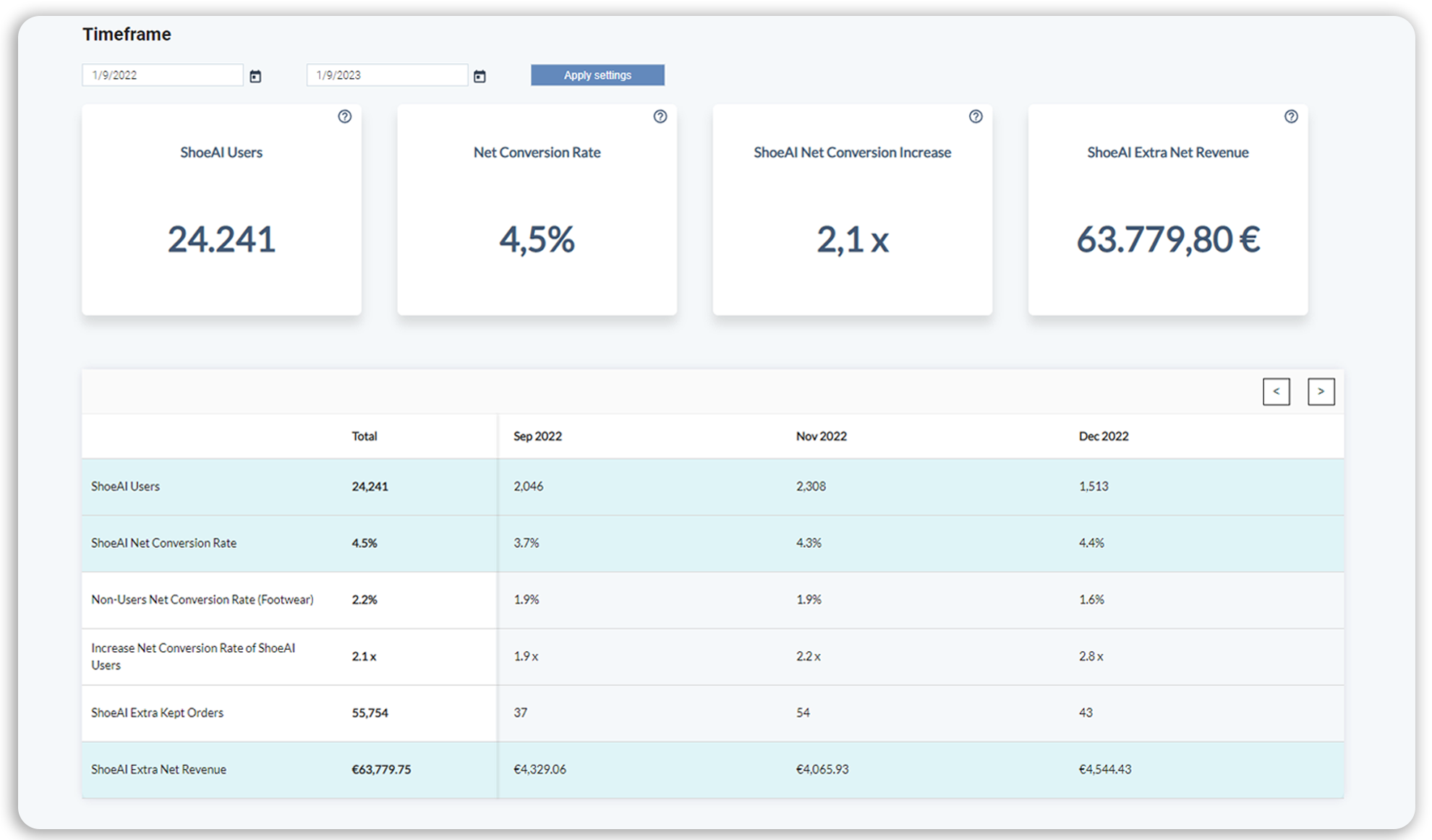Image resolution: width=1432 pixels, height=840 pixels.
Task: Select Dec 2022 users value 1,513
Action: (1094, 487)
